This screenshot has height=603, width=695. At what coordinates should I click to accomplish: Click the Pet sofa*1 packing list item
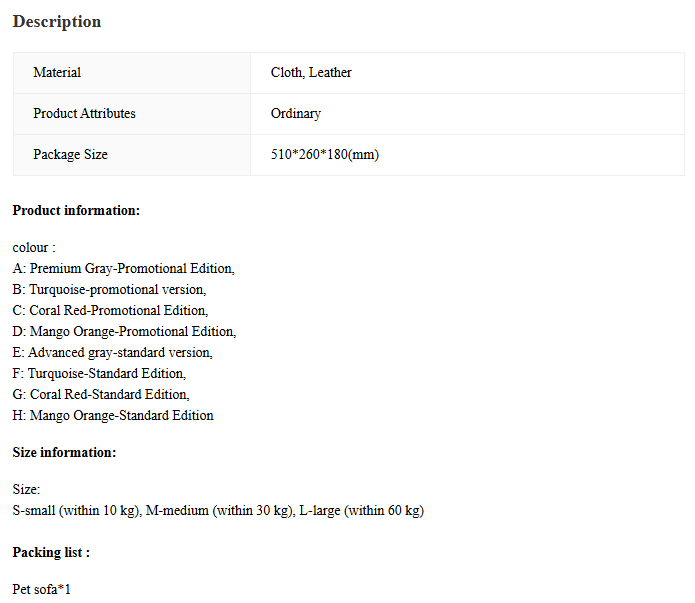42,589
